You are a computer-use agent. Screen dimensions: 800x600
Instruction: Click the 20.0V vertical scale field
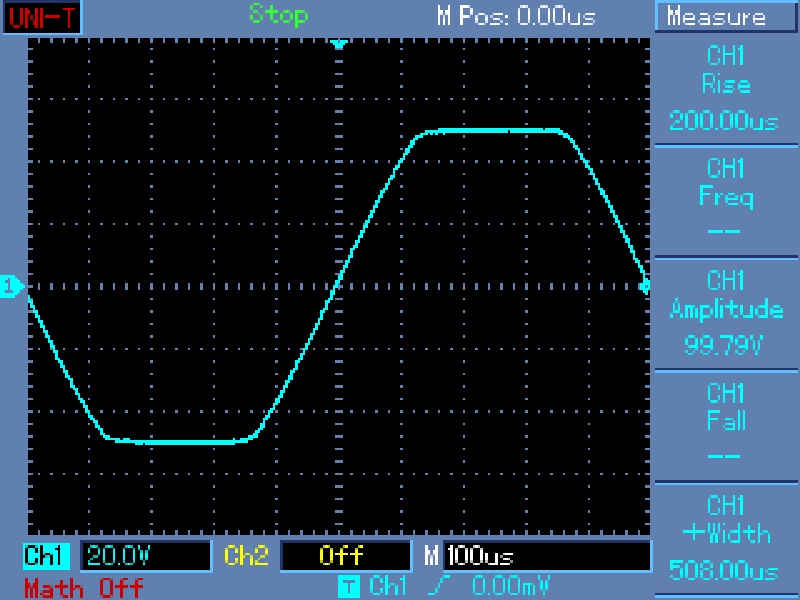(x=146, y=556)
